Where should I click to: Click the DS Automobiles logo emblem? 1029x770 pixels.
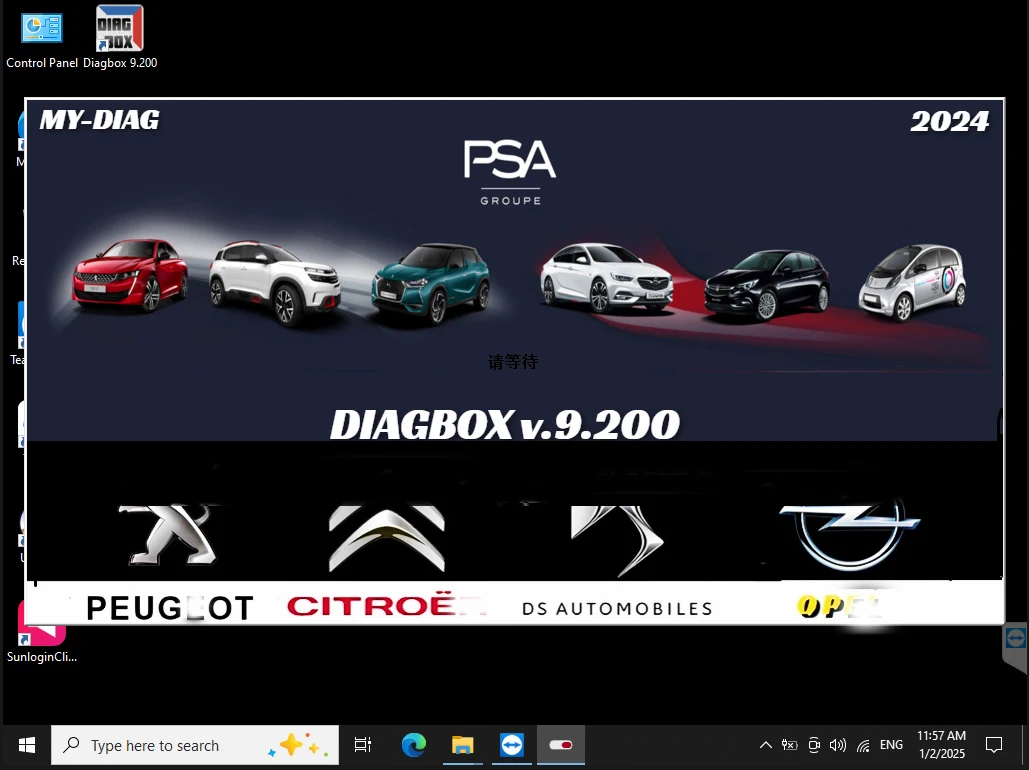[618, 540]
